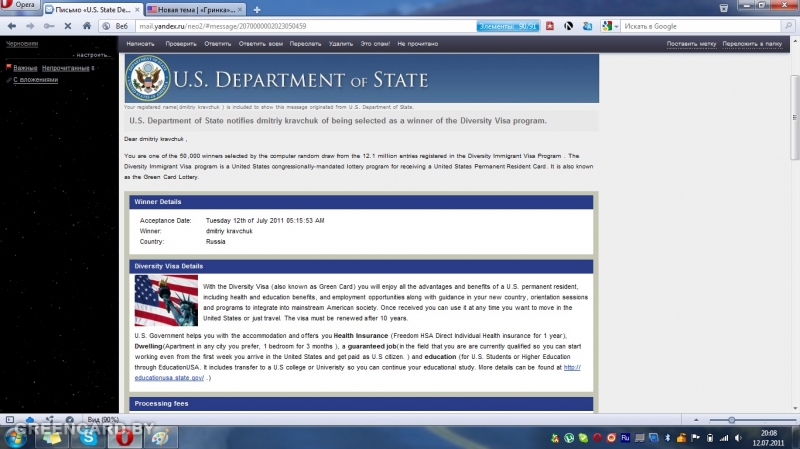The height and width of the screenshot is (449, 800).
Task: Filter by «Непрочитанные» messages
Action: click(x=65, y=68)
